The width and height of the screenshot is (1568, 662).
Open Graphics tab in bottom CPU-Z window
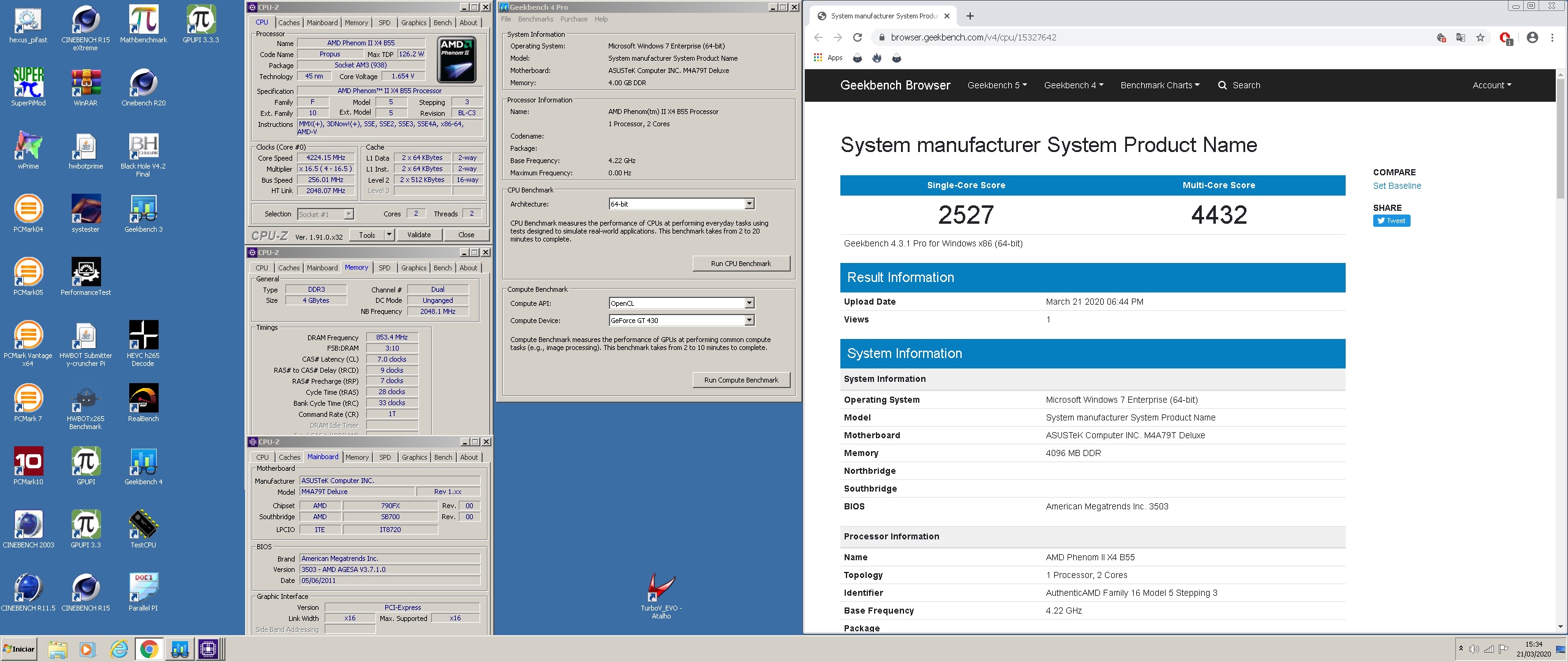[x=415, y=457]
